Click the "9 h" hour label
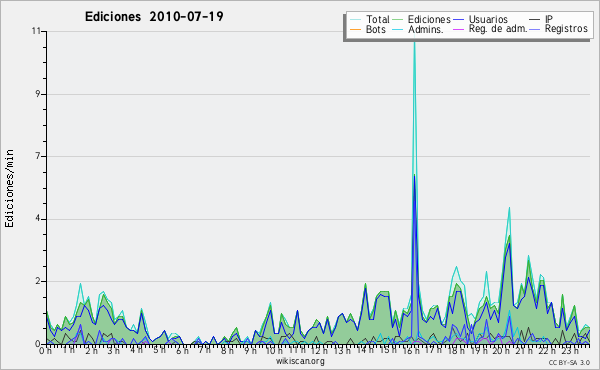The height and width of the screenshot is (370, 600). point(250,350)
